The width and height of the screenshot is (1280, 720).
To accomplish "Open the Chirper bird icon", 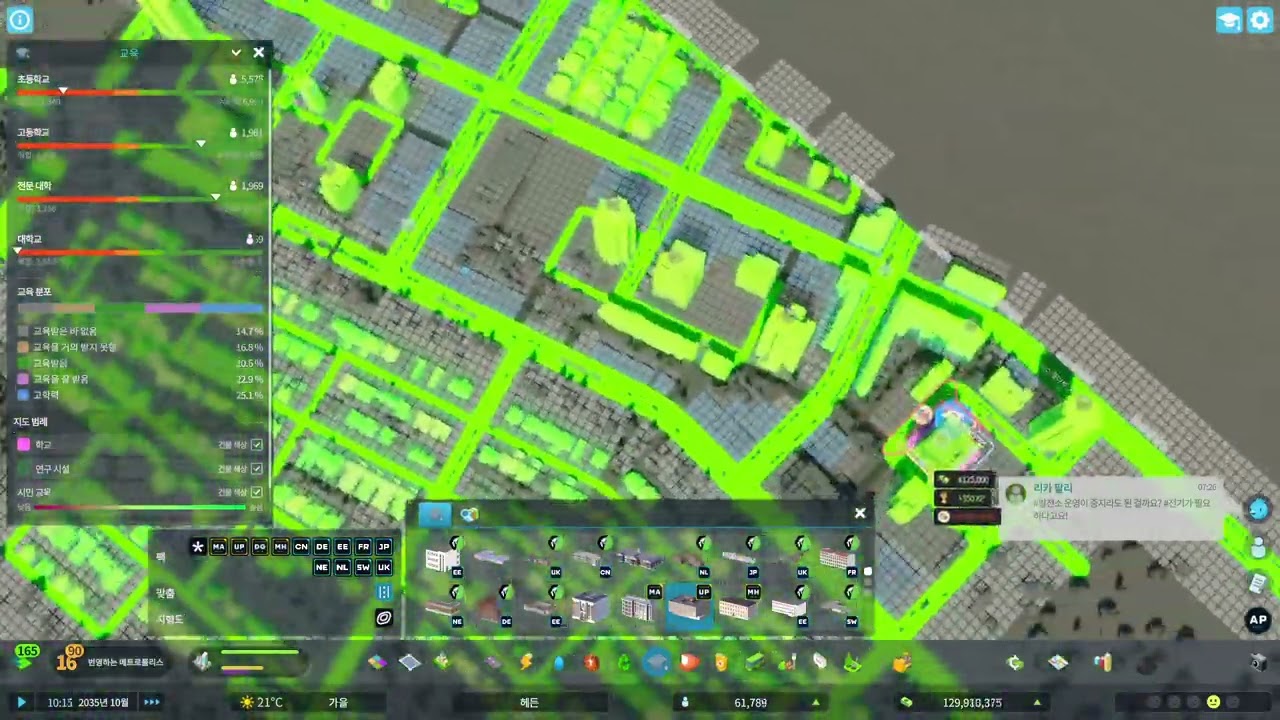I will point(1259,509).
